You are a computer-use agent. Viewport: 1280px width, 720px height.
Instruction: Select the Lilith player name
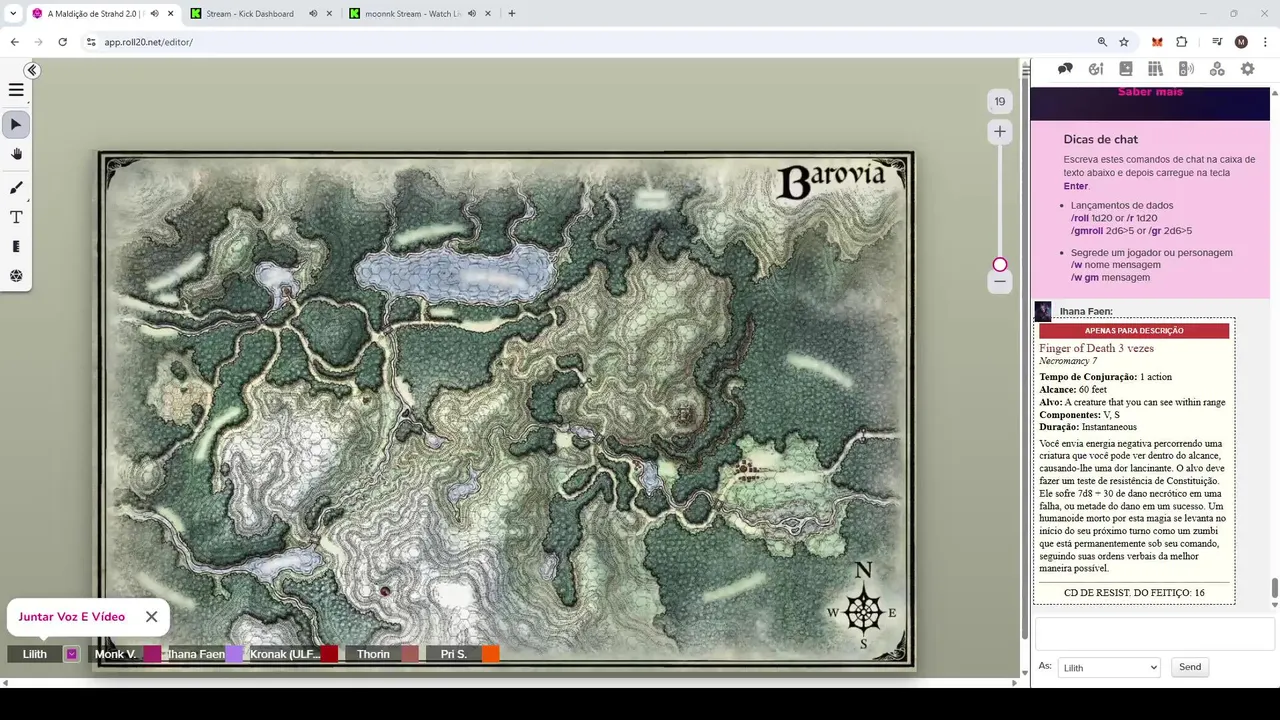tap(35, 654)
